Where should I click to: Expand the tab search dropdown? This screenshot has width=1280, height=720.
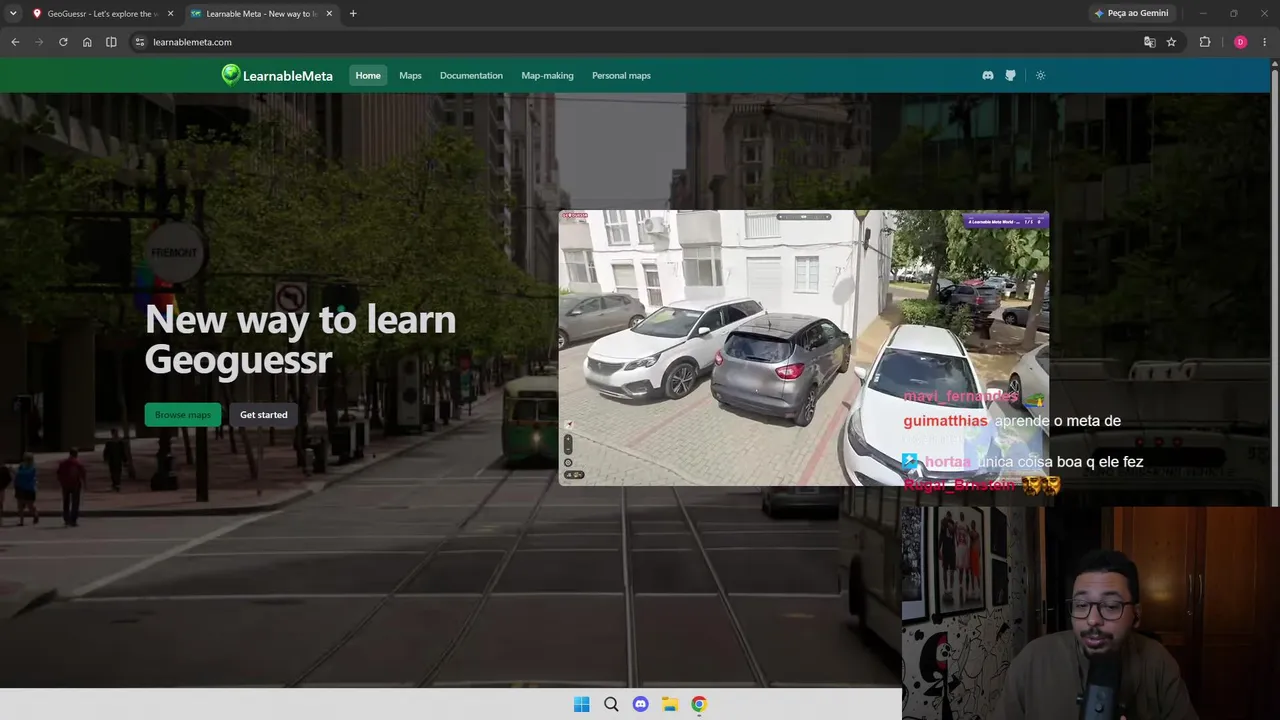click(13, 14)
